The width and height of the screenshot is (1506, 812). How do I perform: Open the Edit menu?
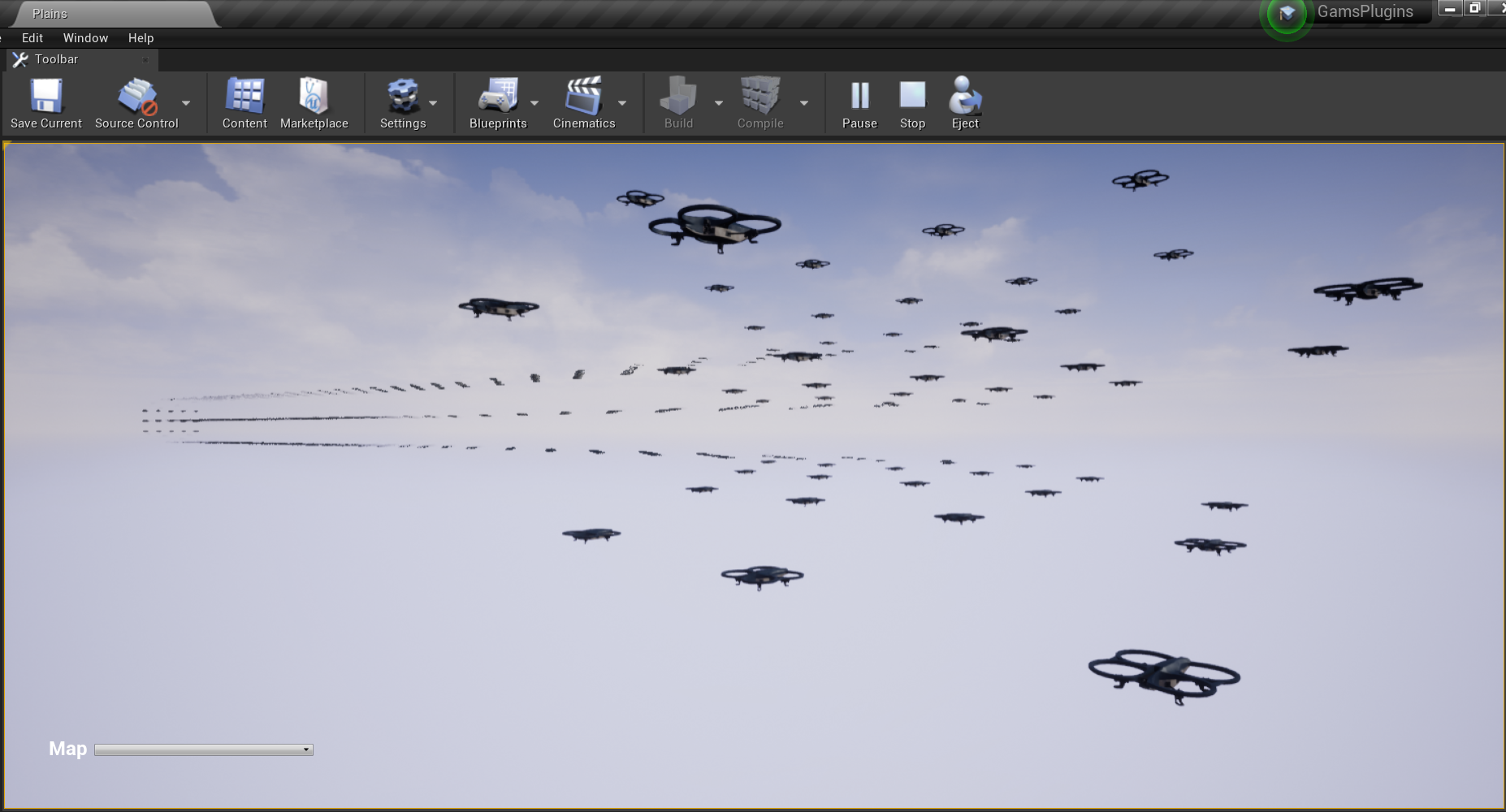point(31,37)
